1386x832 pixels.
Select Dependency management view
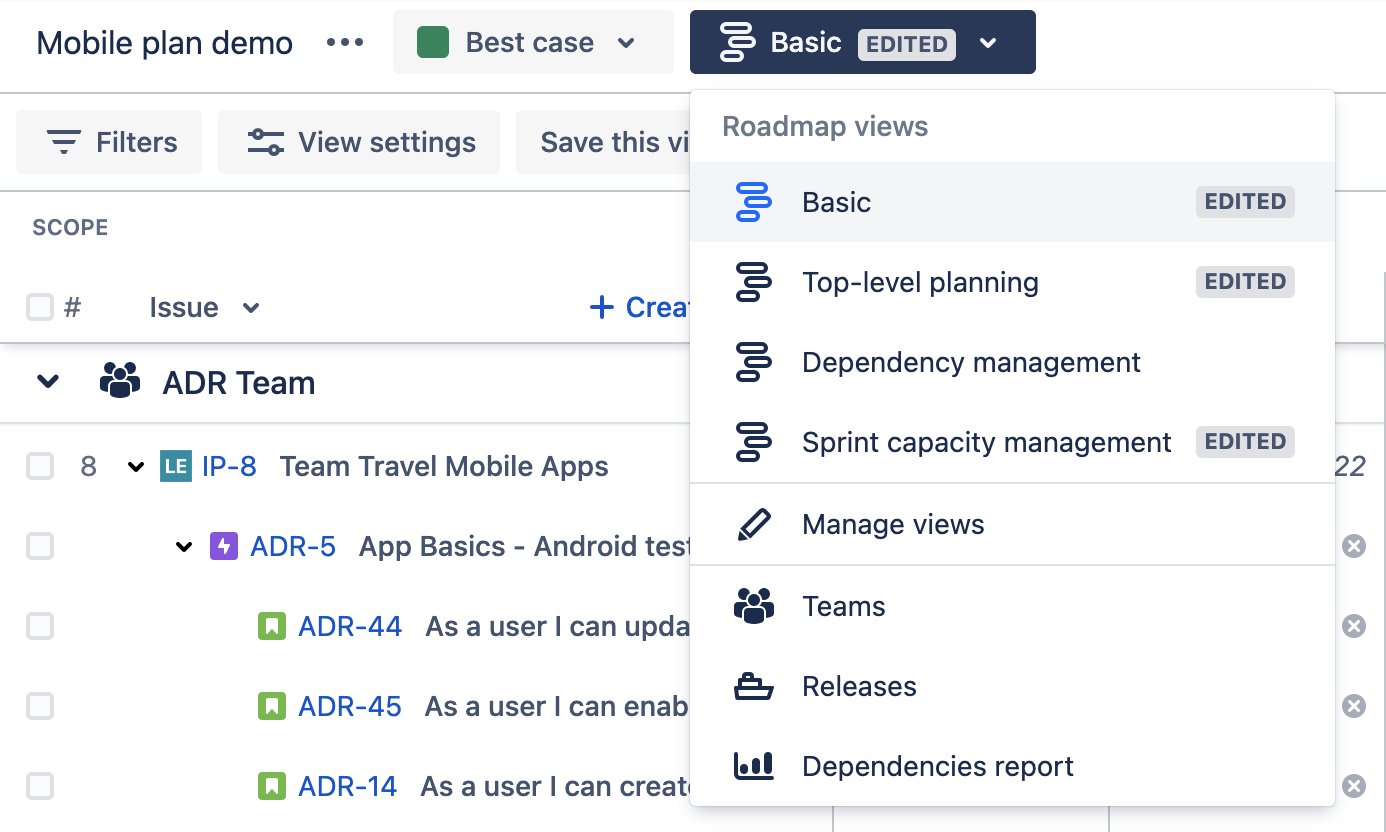(970, 362)
